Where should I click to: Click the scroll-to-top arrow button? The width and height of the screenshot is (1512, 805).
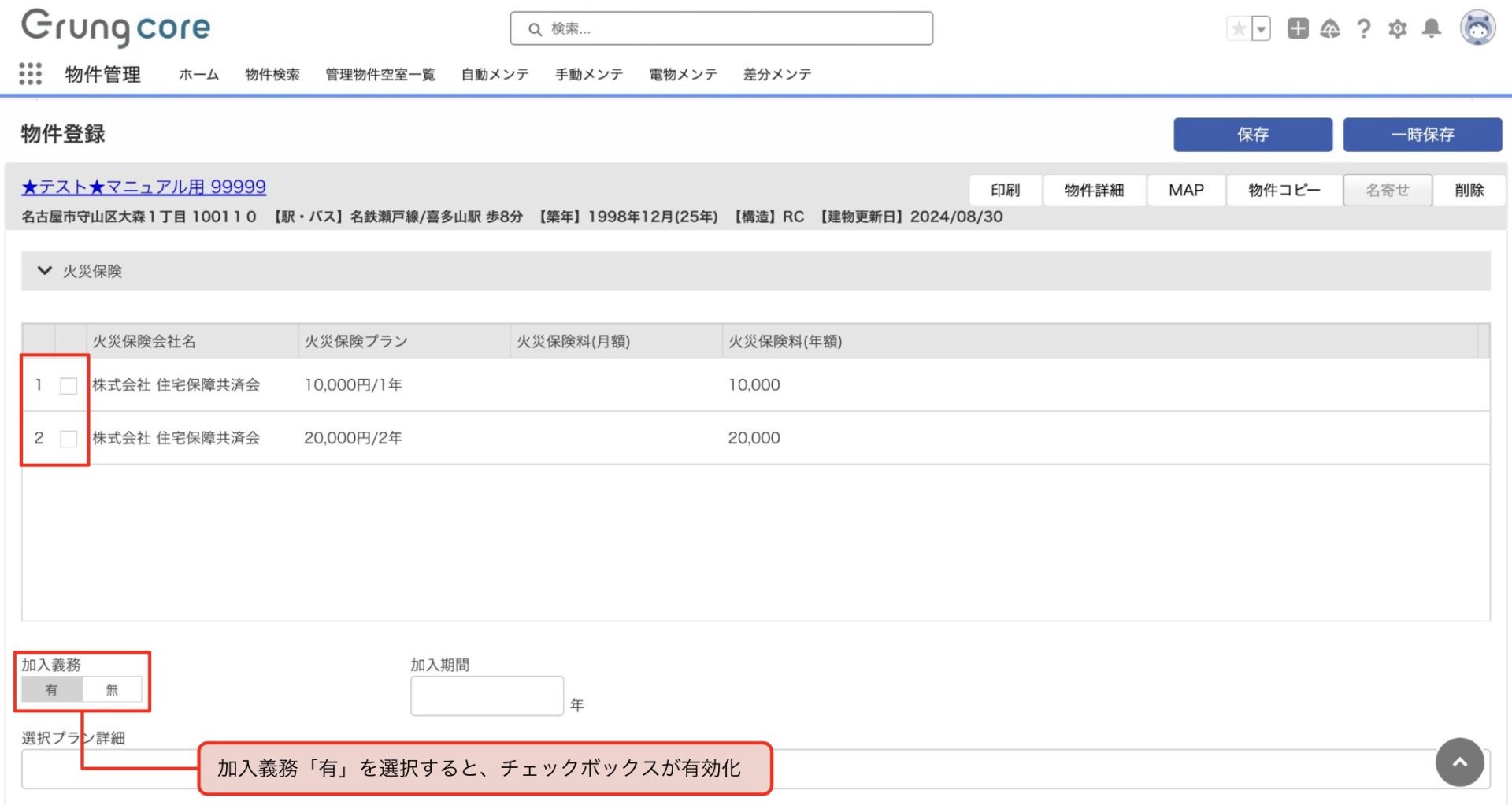tap(1458, 762)
